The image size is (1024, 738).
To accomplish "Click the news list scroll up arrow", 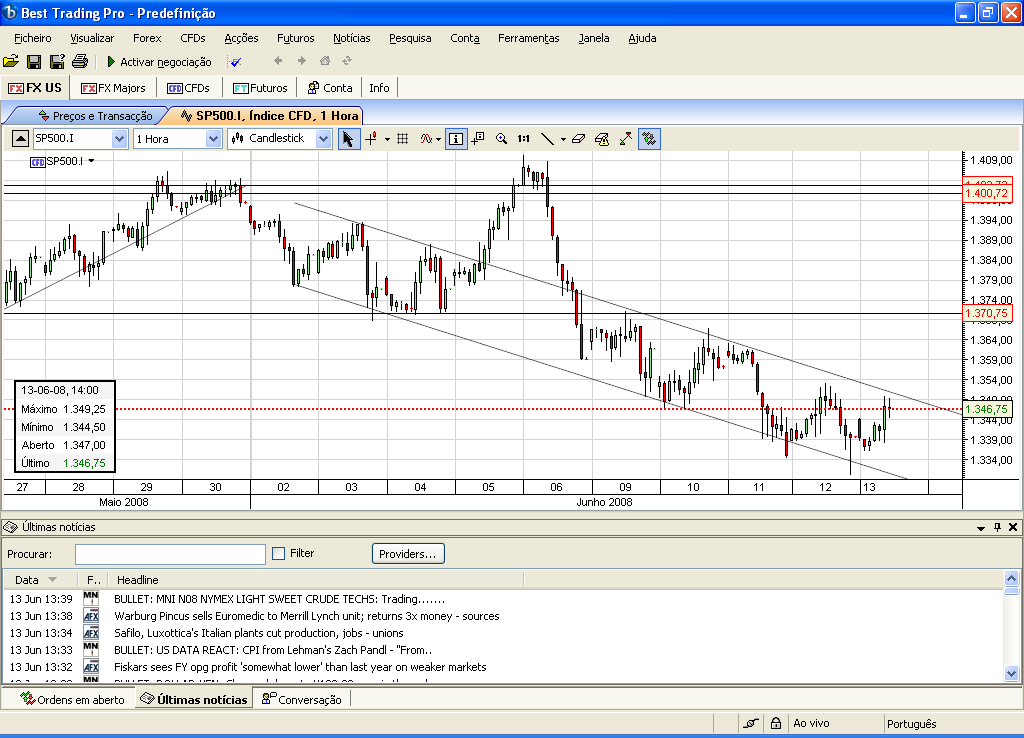I will pos(1011,579).
